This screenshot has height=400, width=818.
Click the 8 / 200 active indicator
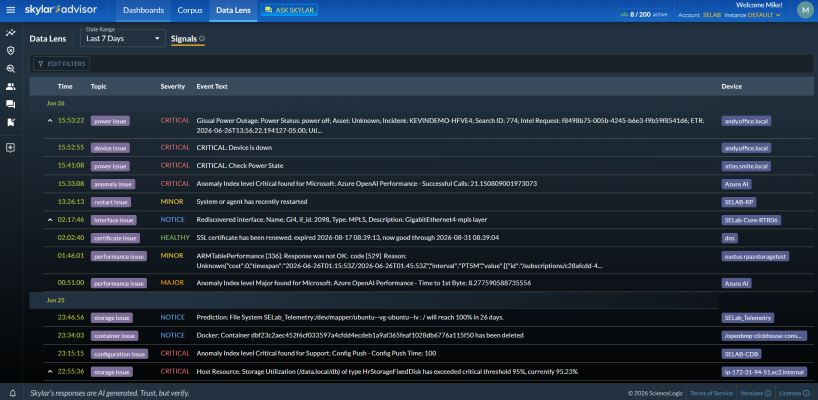pos(643,15)
